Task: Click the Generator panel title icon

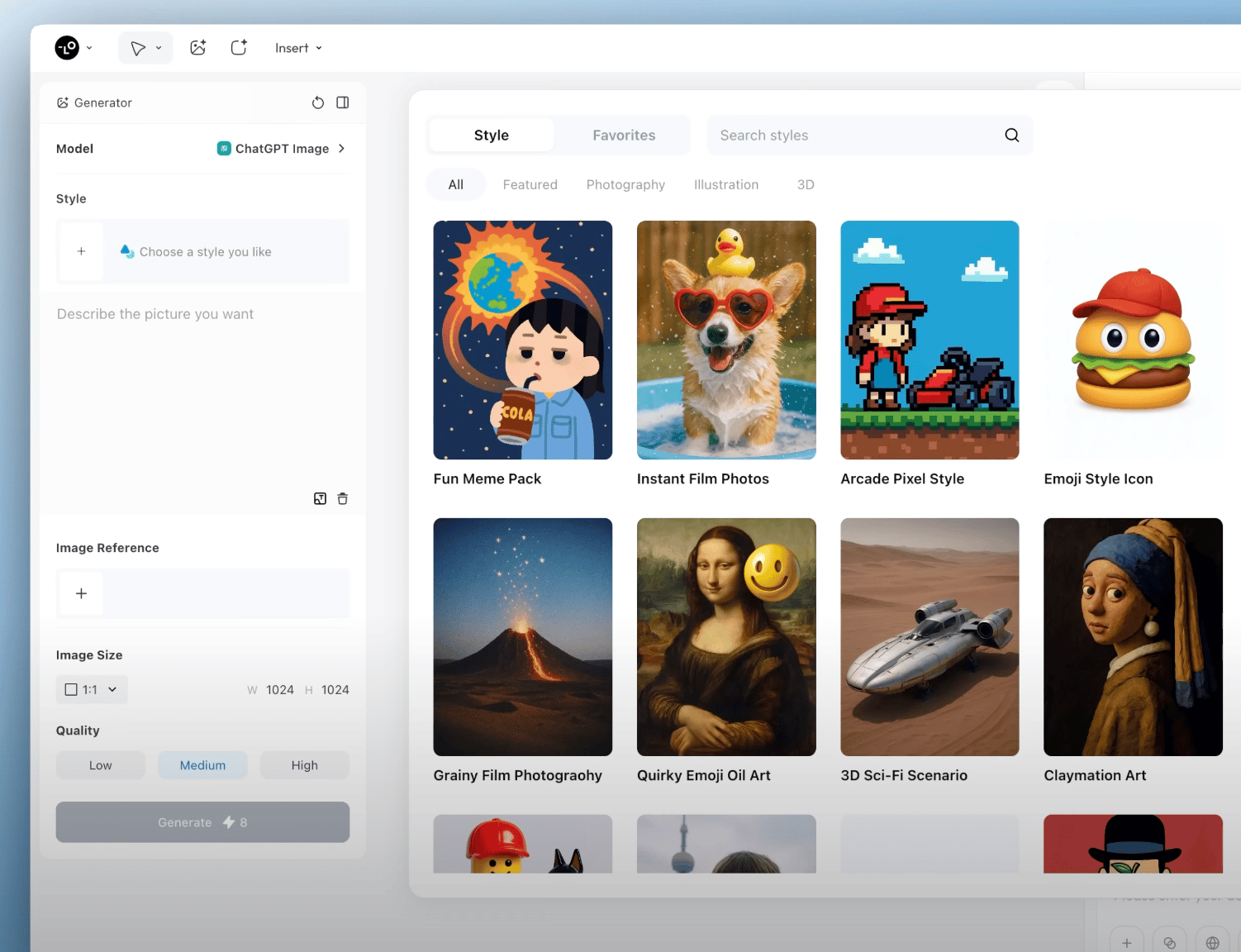Action: tap(63, 102)
